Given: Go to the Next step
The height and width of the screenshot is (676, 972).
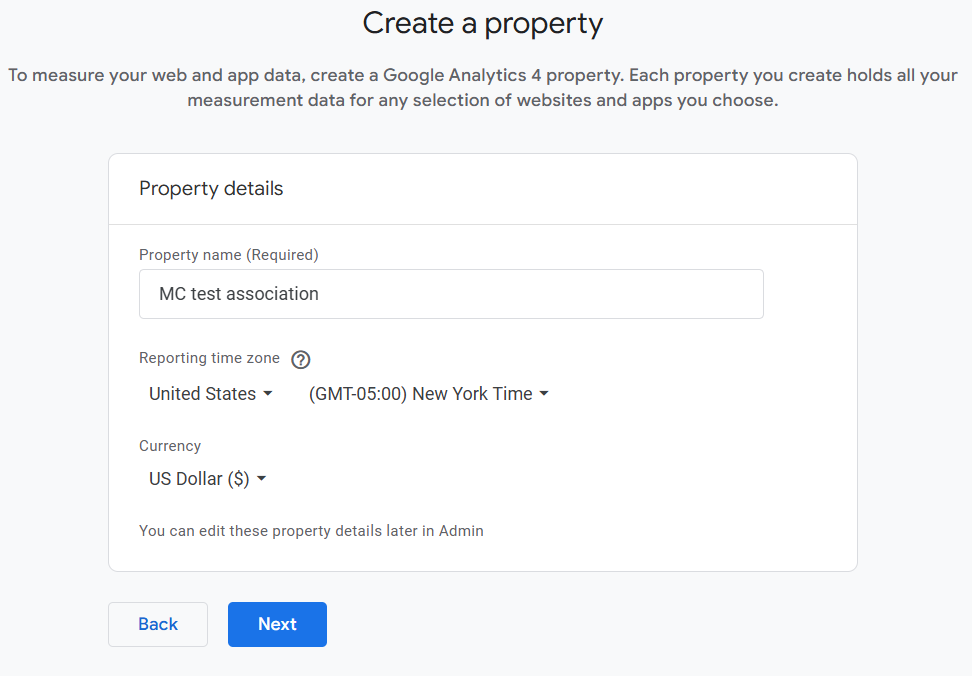Looking at the screenshot, I should click(x=277, y=624).
